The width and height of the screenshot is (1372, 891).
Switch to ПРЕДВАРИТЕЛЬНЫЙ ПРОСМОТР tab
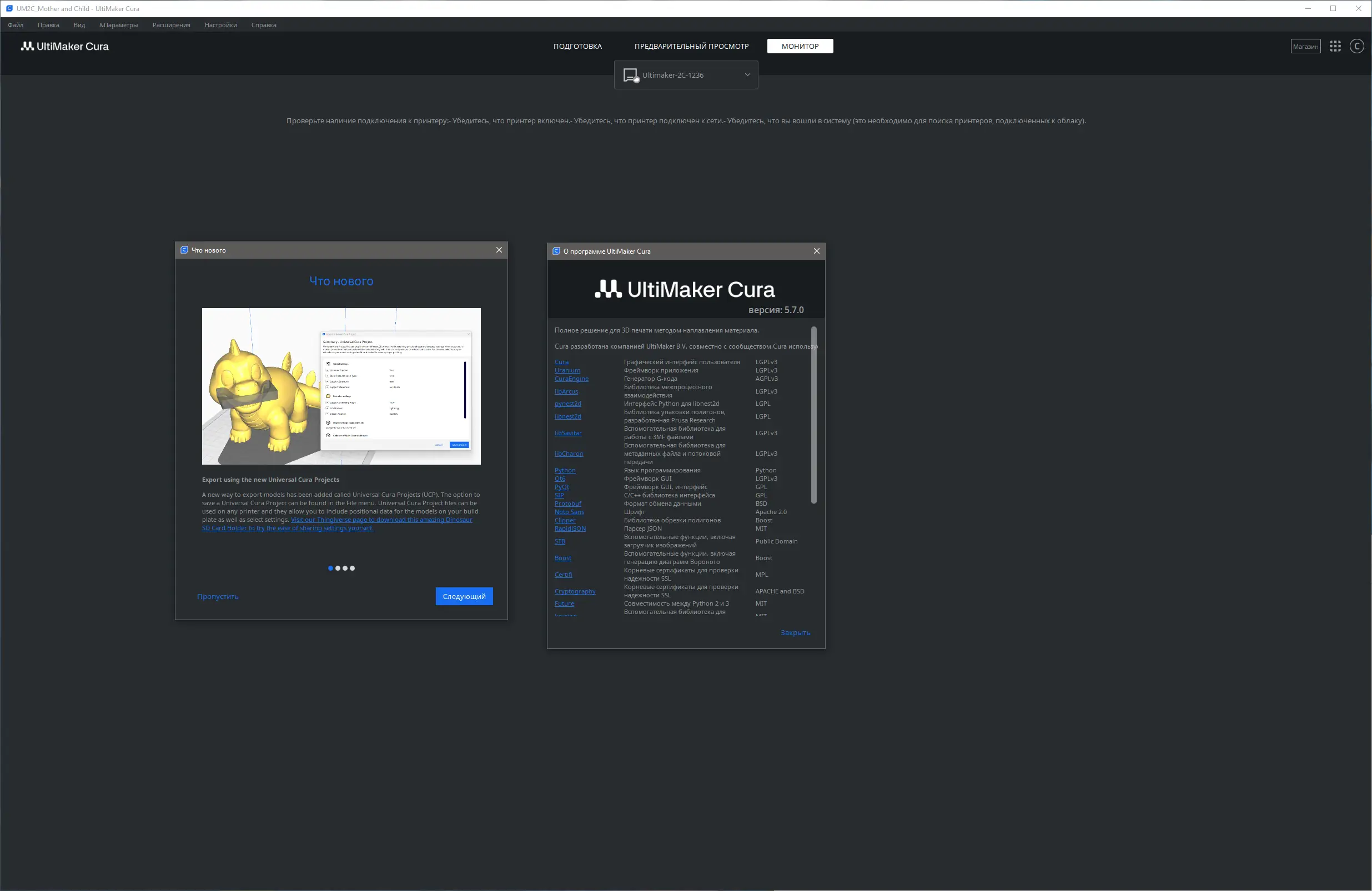tap(691, 47)
